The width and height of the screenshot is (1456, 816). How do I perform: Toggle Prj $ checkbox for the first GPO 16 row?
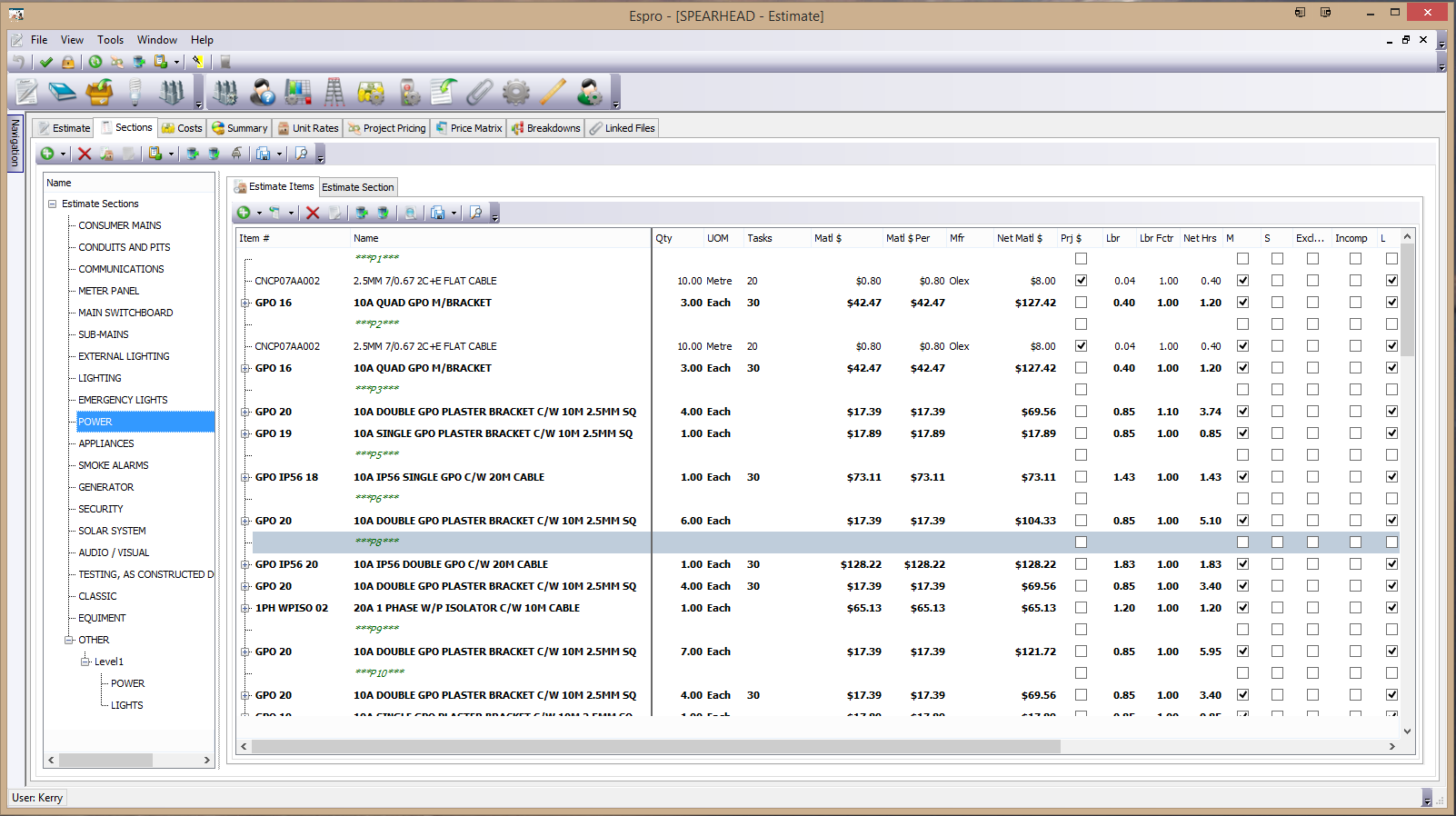1081,303
